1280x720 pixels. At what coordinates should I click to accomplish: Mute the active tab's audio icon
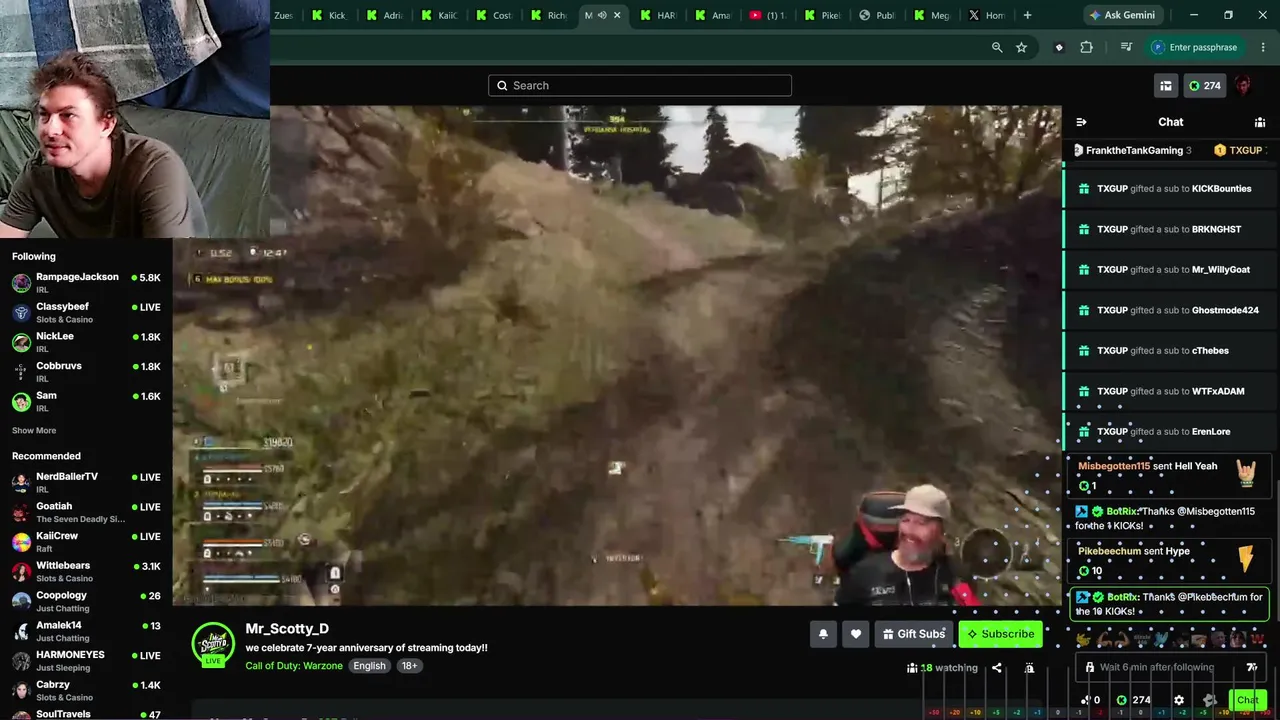click(x=602, y=15)
